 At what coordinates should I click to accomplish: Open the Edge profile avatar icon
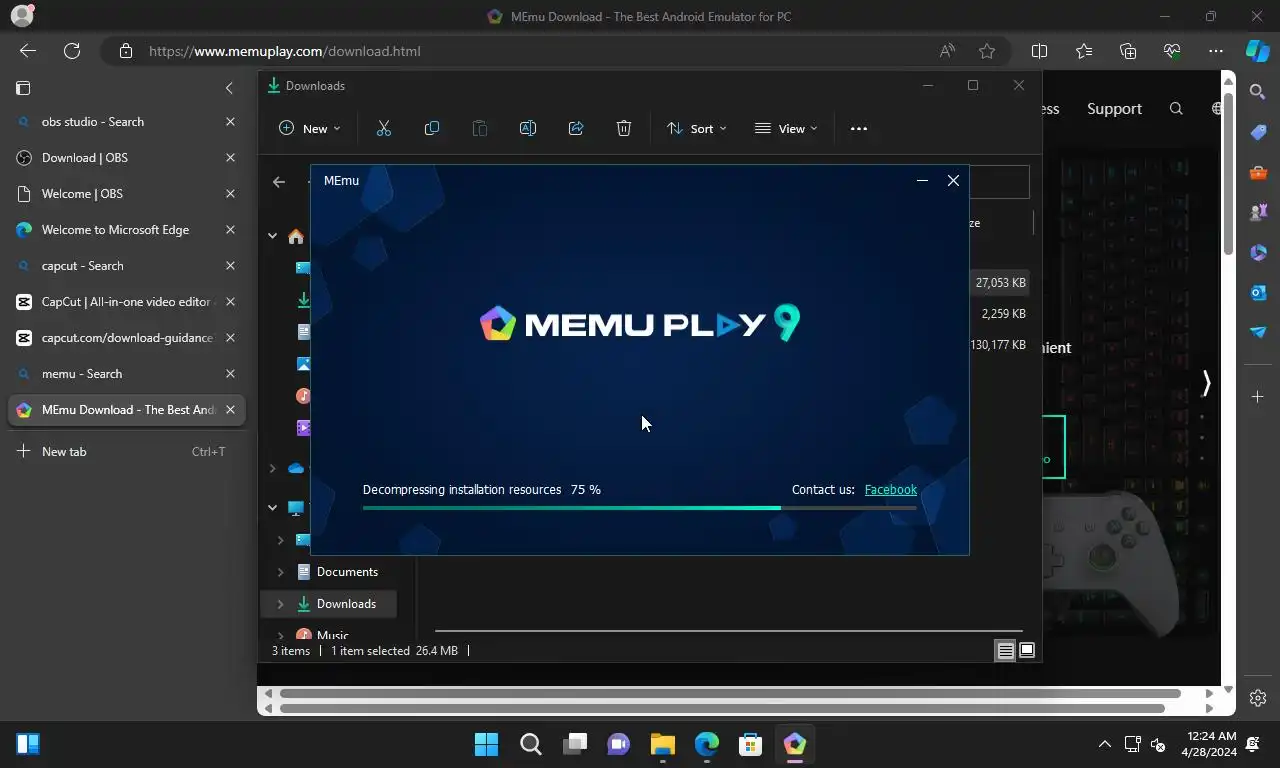[x=21, y=16]
